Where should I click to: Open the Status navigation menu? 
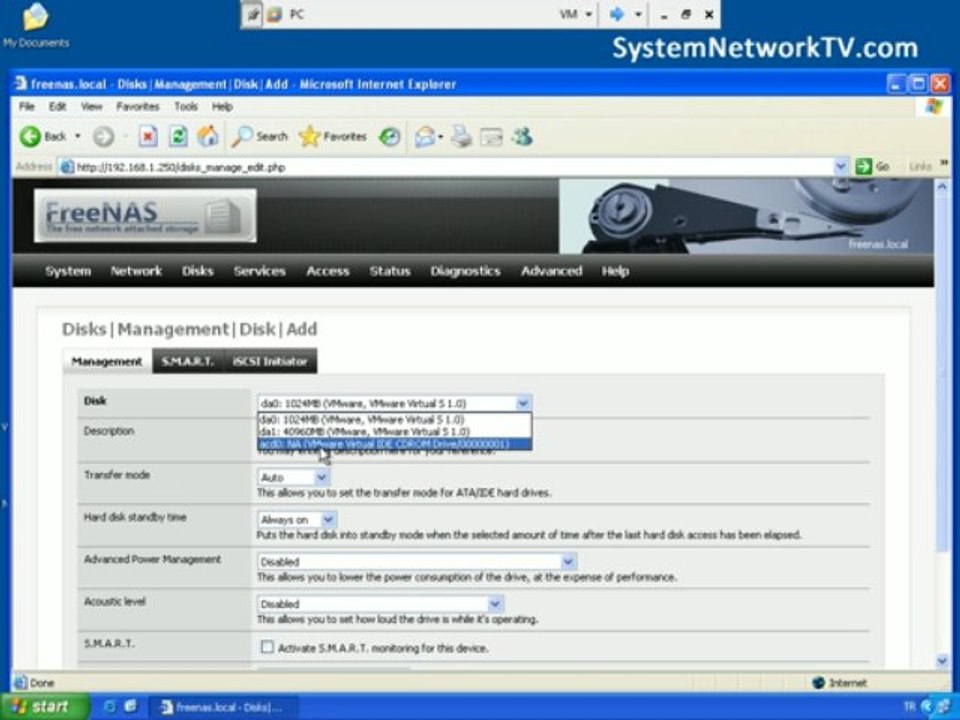[x=389, y=271]
